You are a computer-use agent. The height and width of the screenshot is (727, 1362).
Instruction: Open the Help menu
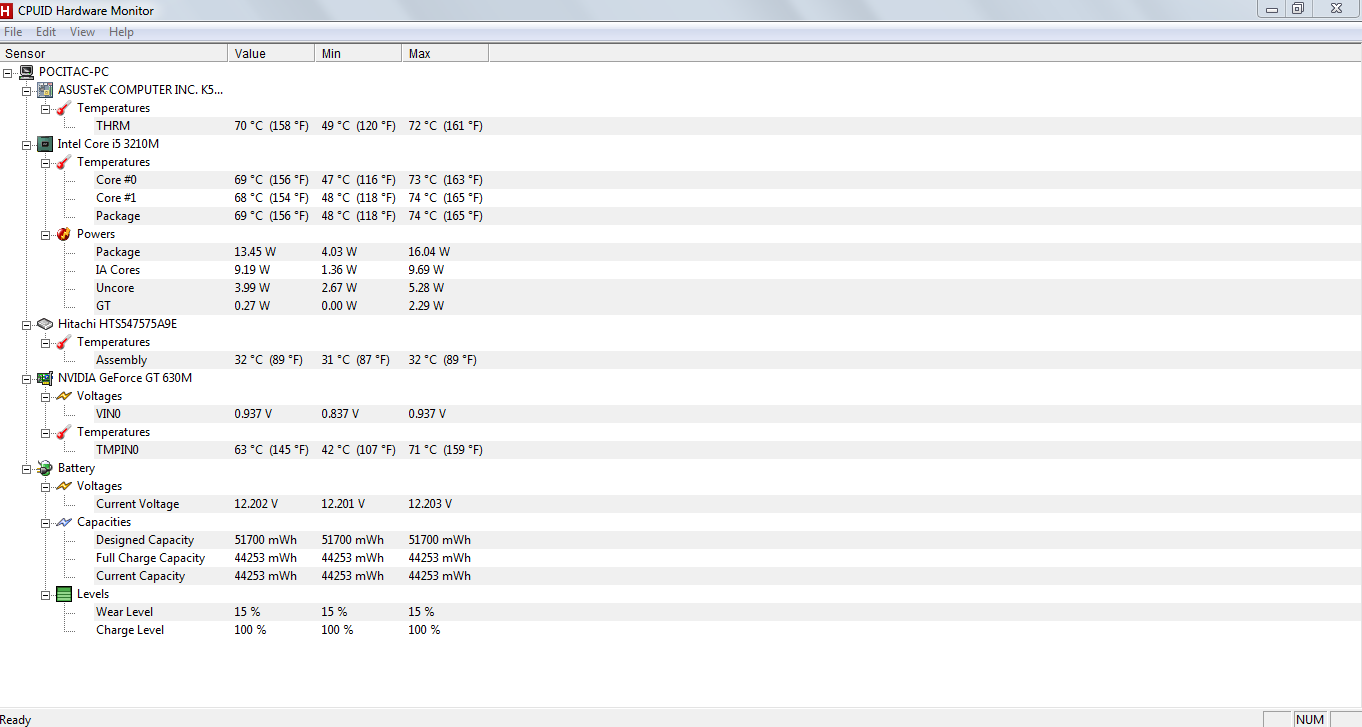(121, 32)
